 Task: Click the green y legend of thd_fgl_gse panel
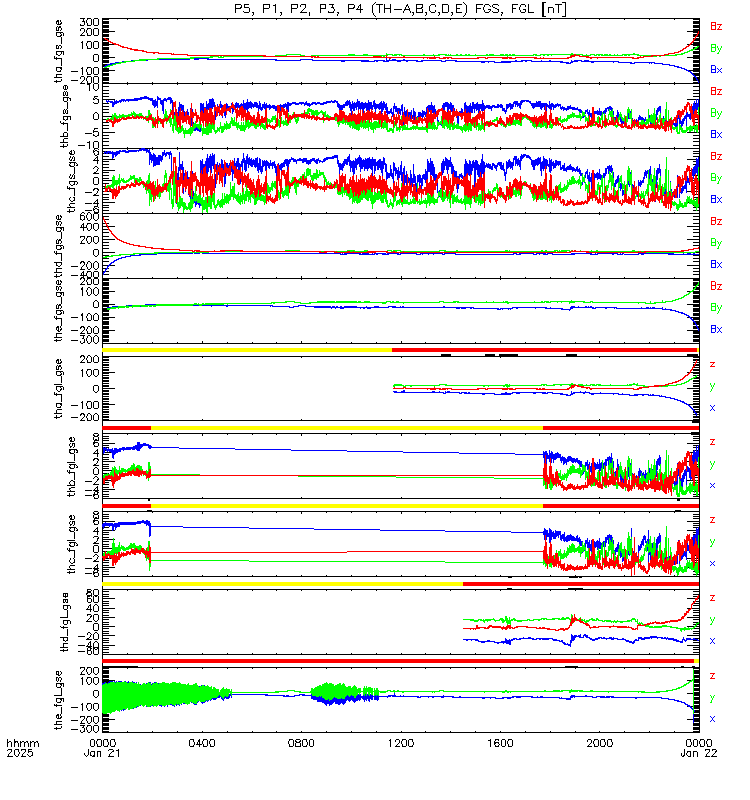[x=712, y=620]
